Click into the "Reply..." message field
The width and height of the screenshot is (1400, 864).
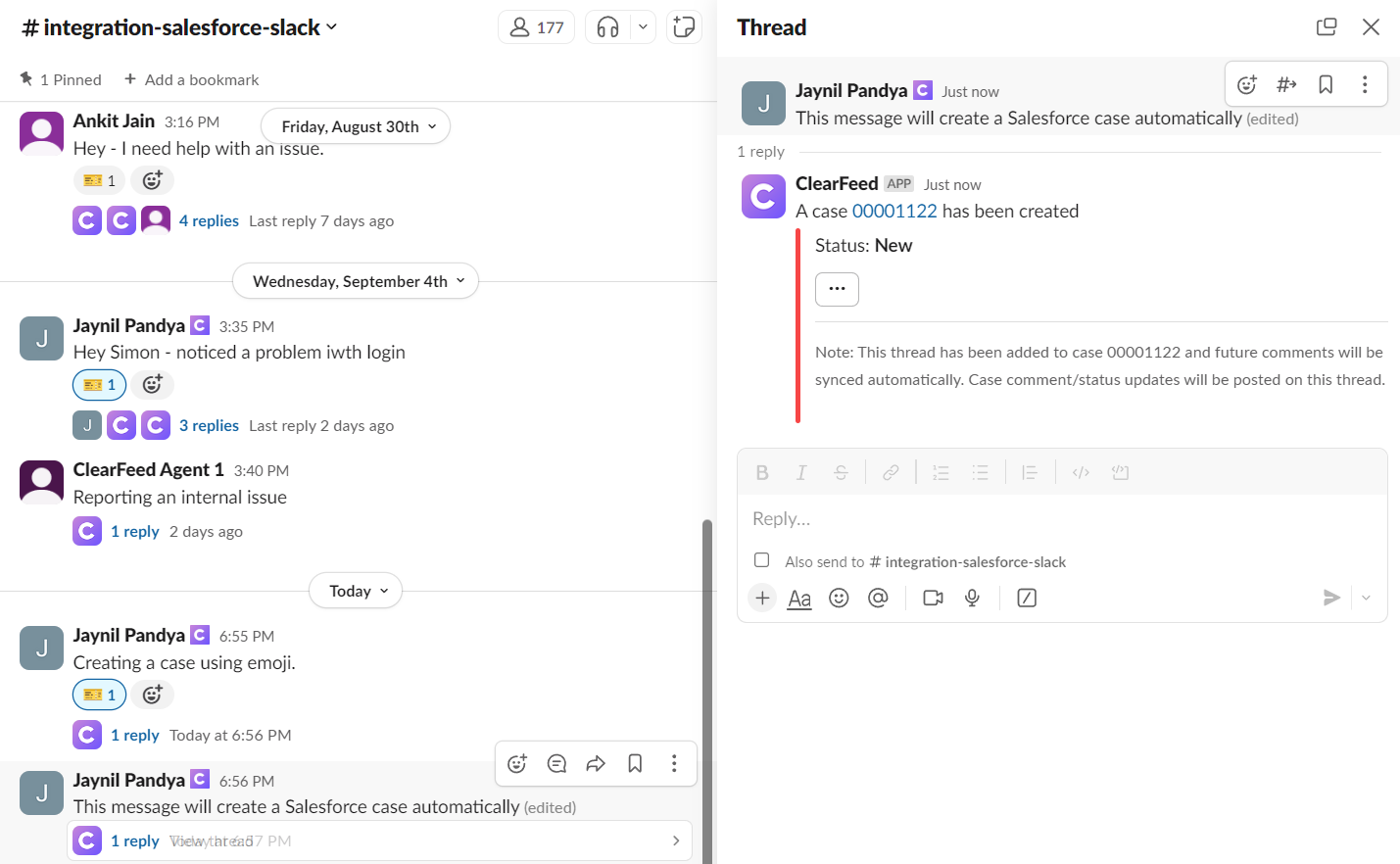click(x=1062, y=519)
